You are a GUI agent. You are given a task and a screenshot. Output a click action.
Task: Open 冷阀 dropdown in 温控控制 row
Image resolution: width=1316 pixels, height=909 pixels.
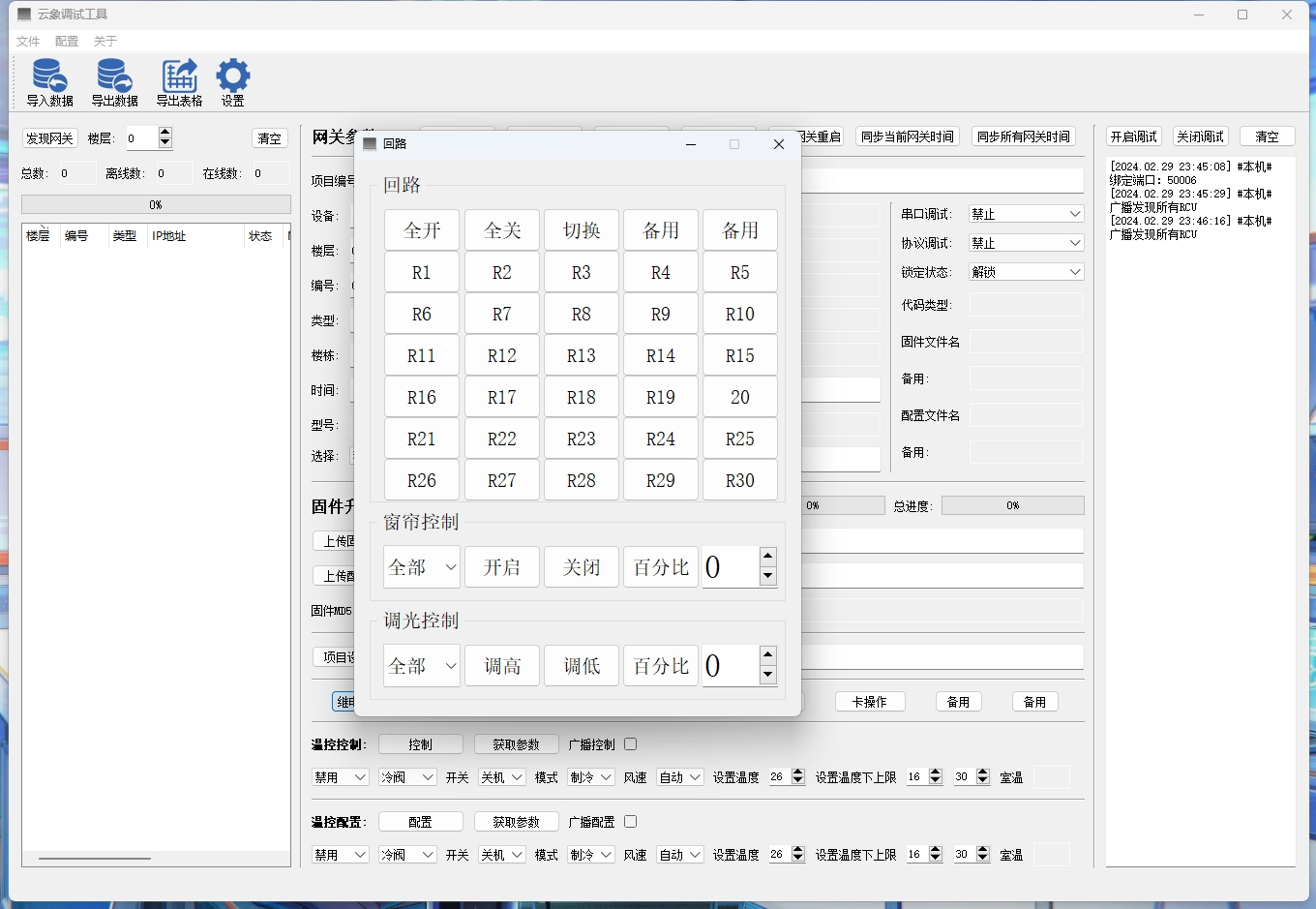(407, 777)
